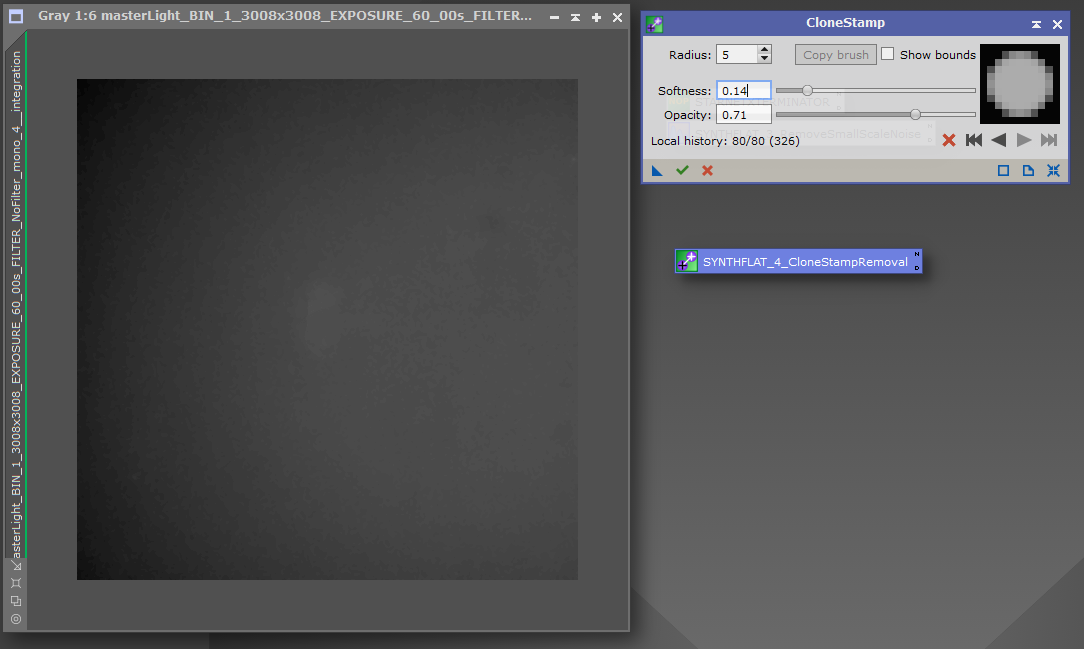The height and width of the screenshot is (649, 1084).
Task: Click the Softness slider handle
Action: 807,91
